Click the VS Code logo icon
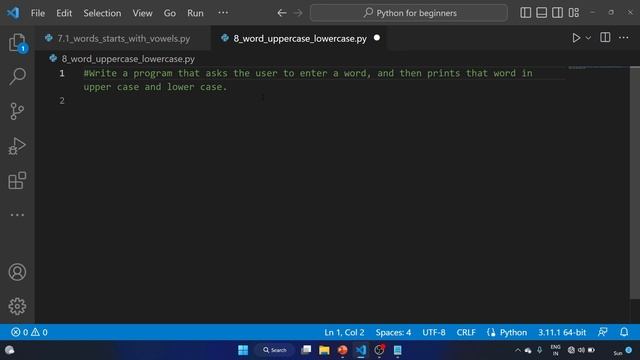This screenshot has height=360, width=640. 13,13
